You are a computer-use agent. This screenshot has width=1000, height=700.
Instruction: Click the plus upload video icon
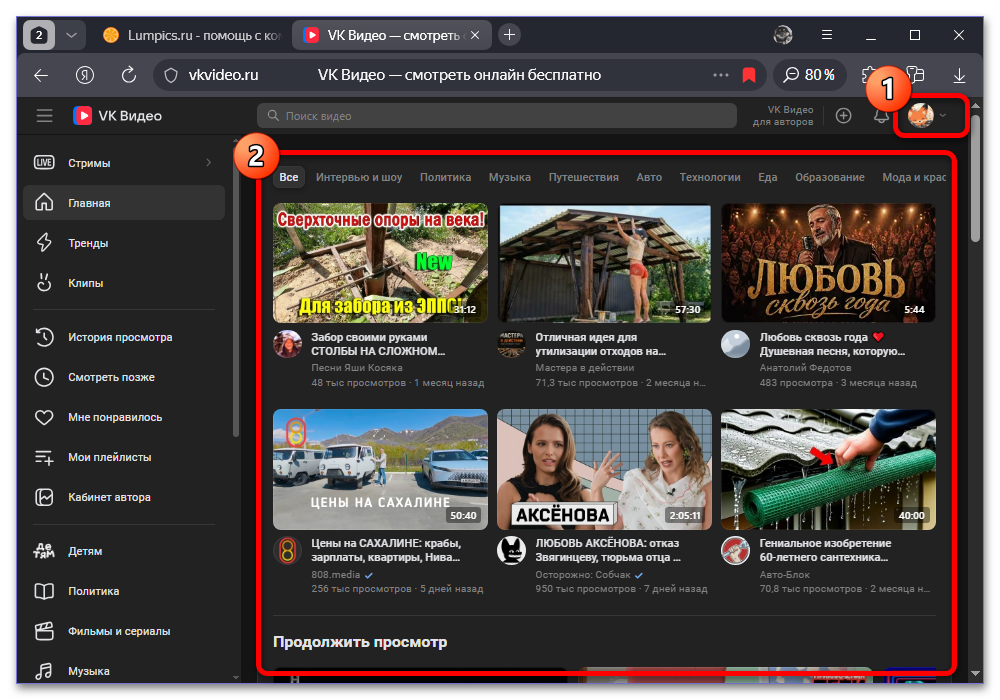[843, 116]
